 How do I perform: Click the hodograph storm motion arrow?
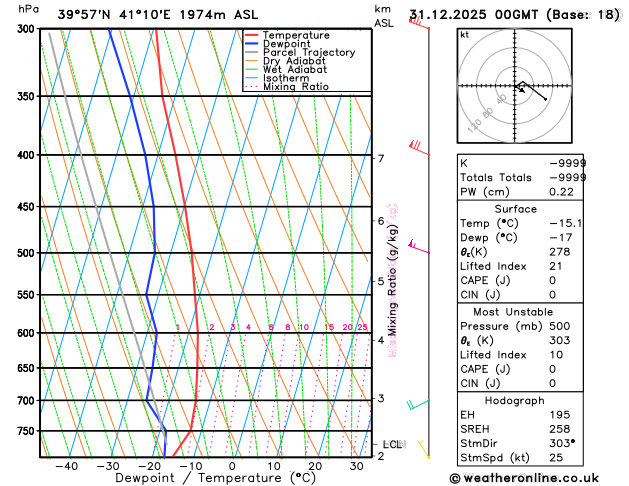click(520, 89)
